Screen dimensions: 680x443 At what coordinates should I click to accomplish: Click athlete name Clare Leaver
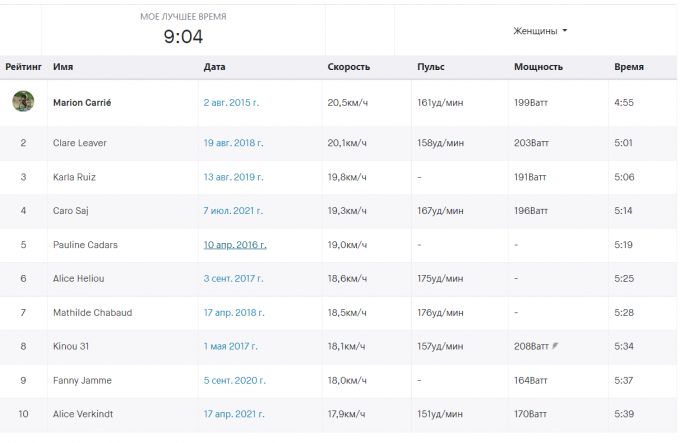pos(79,143)
